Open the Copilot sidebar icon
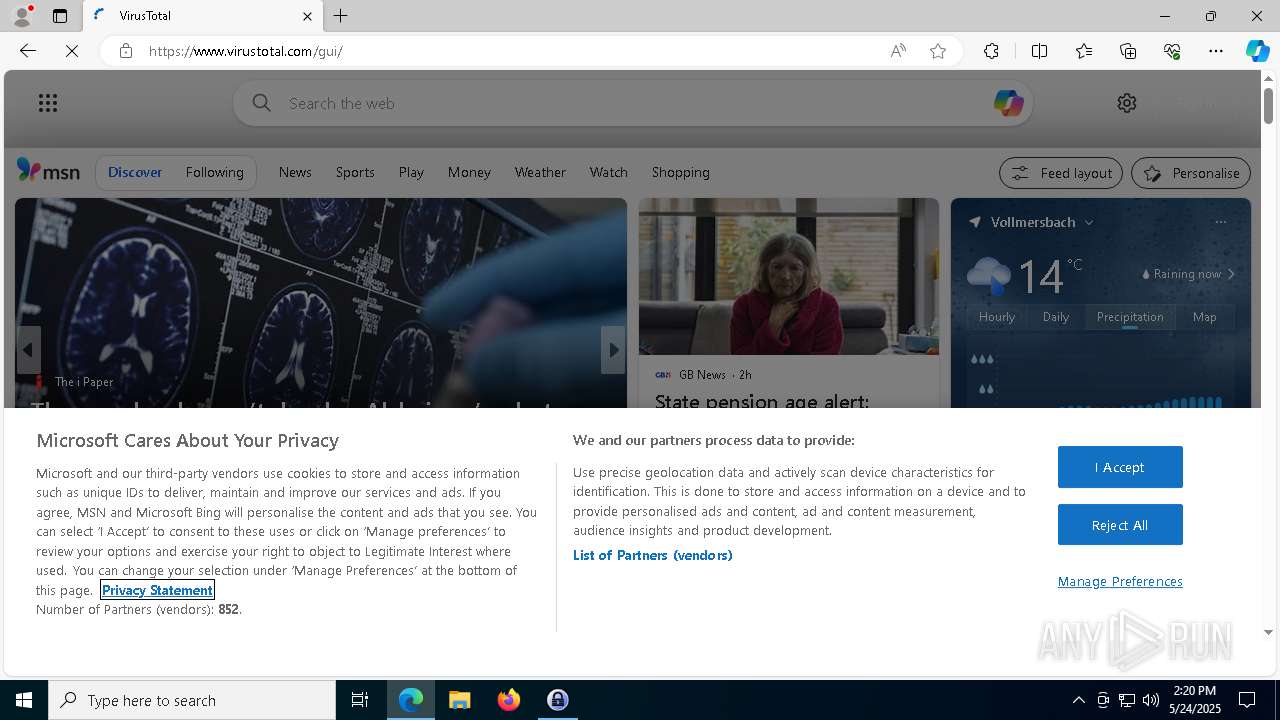Image resolution: width=1280 pixels, height=720 pixels. click(1257, 51)
